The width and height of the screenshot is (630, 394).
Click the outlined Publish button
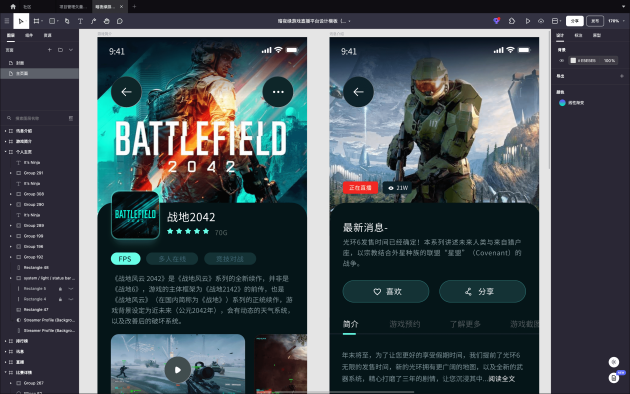point(595,21)
